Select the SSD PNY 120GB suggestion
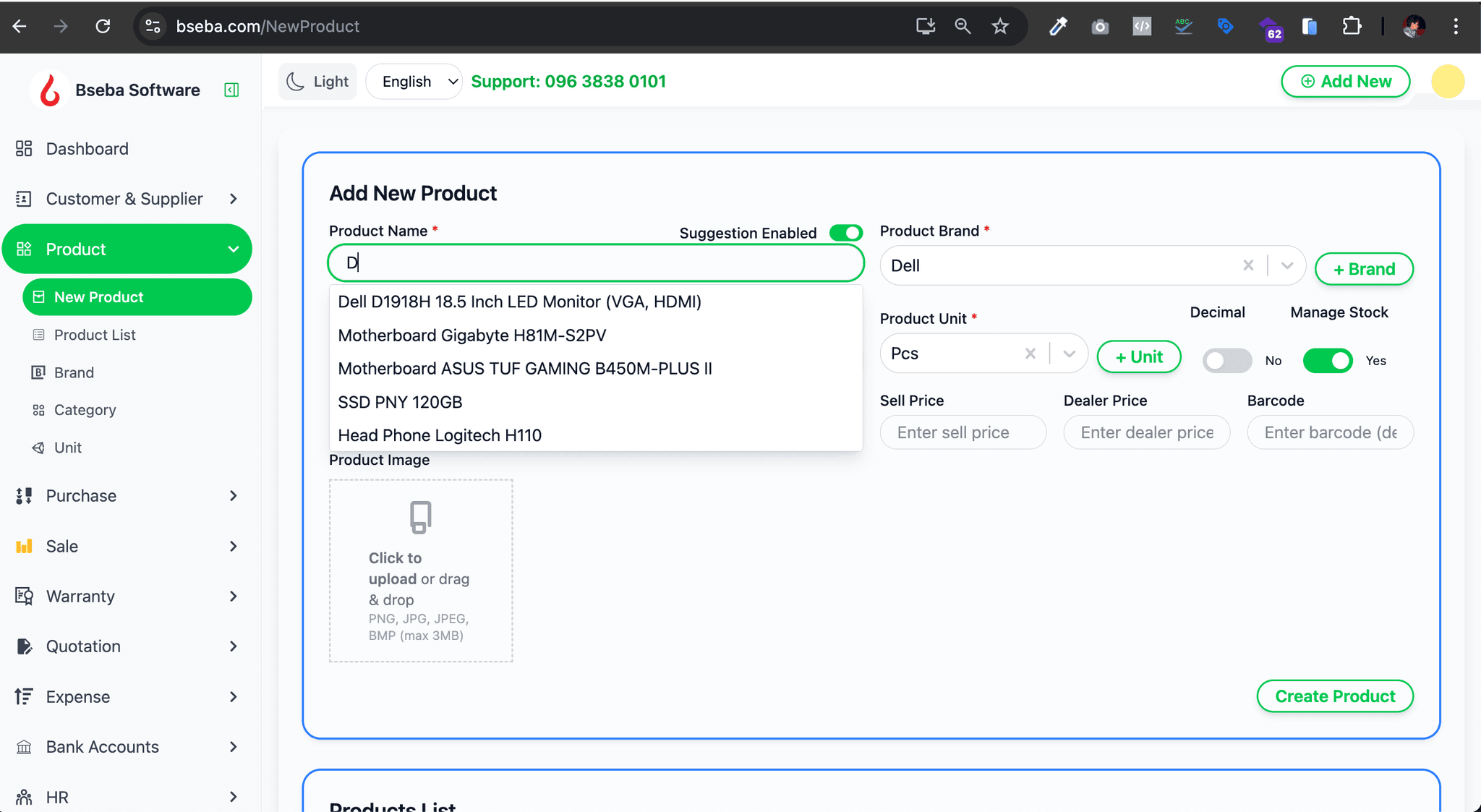Viewport: 1481px width, 812px height. [x=400, y=402]
